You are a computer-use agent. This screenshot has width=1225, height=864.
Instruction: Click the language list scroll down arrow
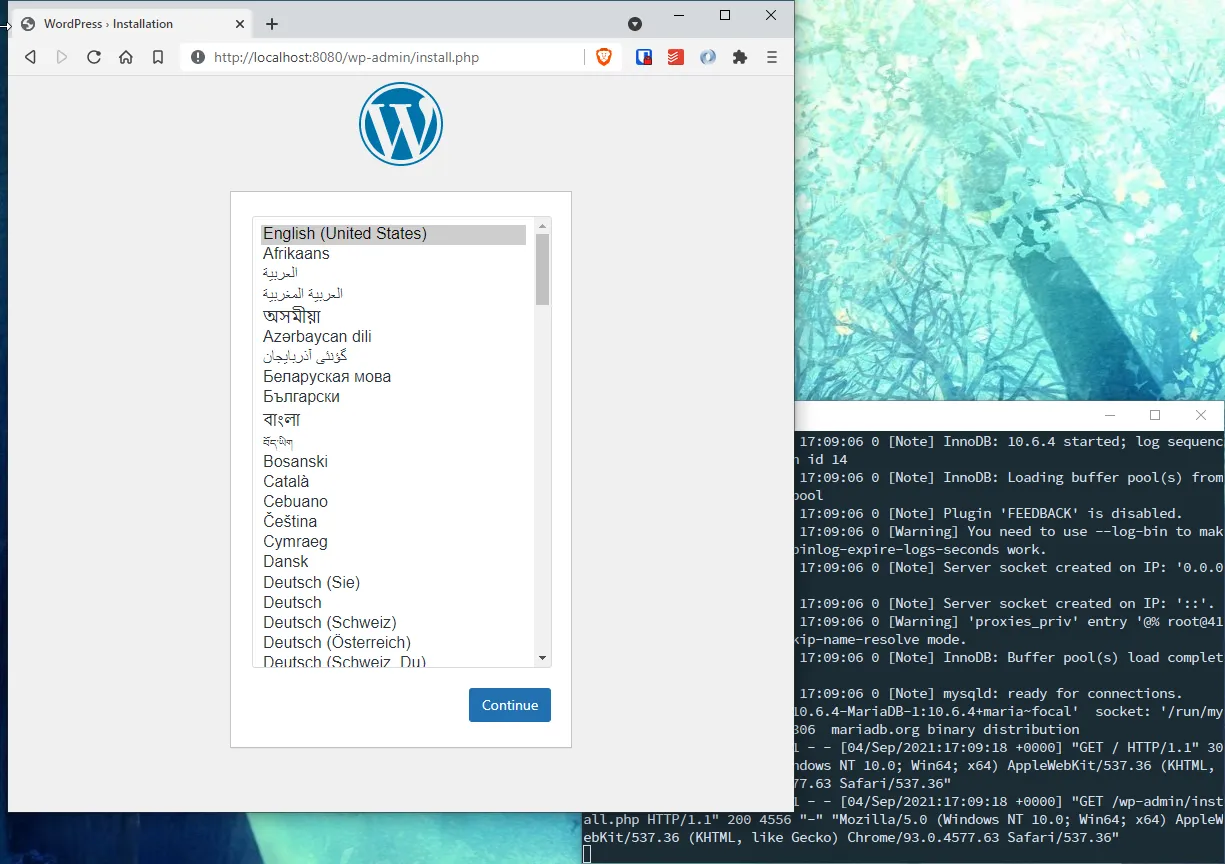coord(543,658)
